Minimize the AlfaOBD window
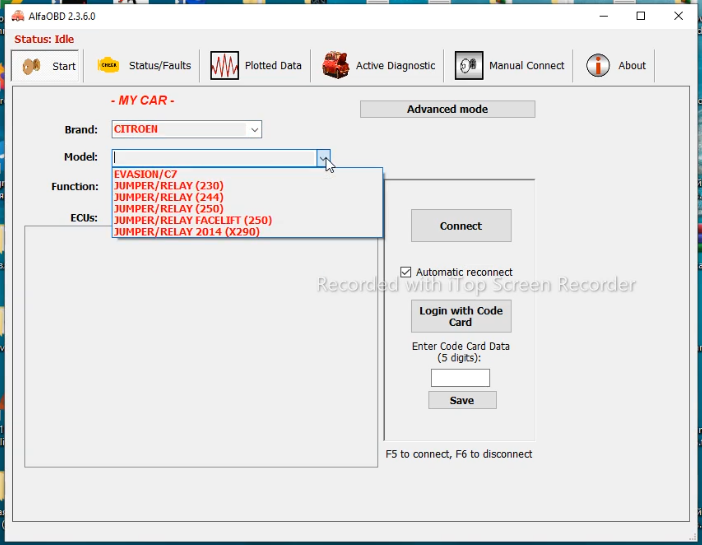The height and width of the screenshot is (545, 702). click(604, 16)
